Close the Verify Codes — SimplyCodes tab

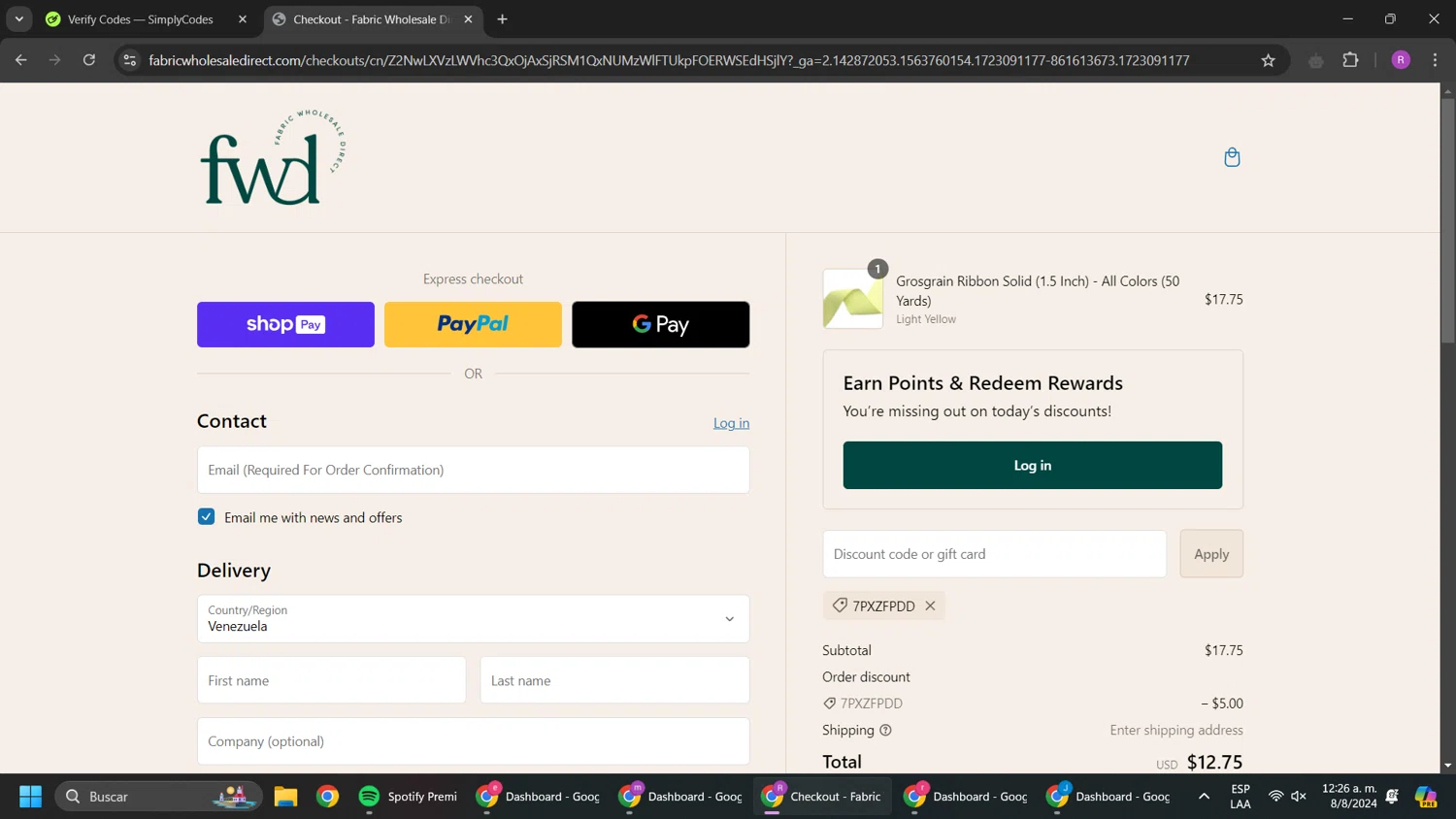click(243, 19)
